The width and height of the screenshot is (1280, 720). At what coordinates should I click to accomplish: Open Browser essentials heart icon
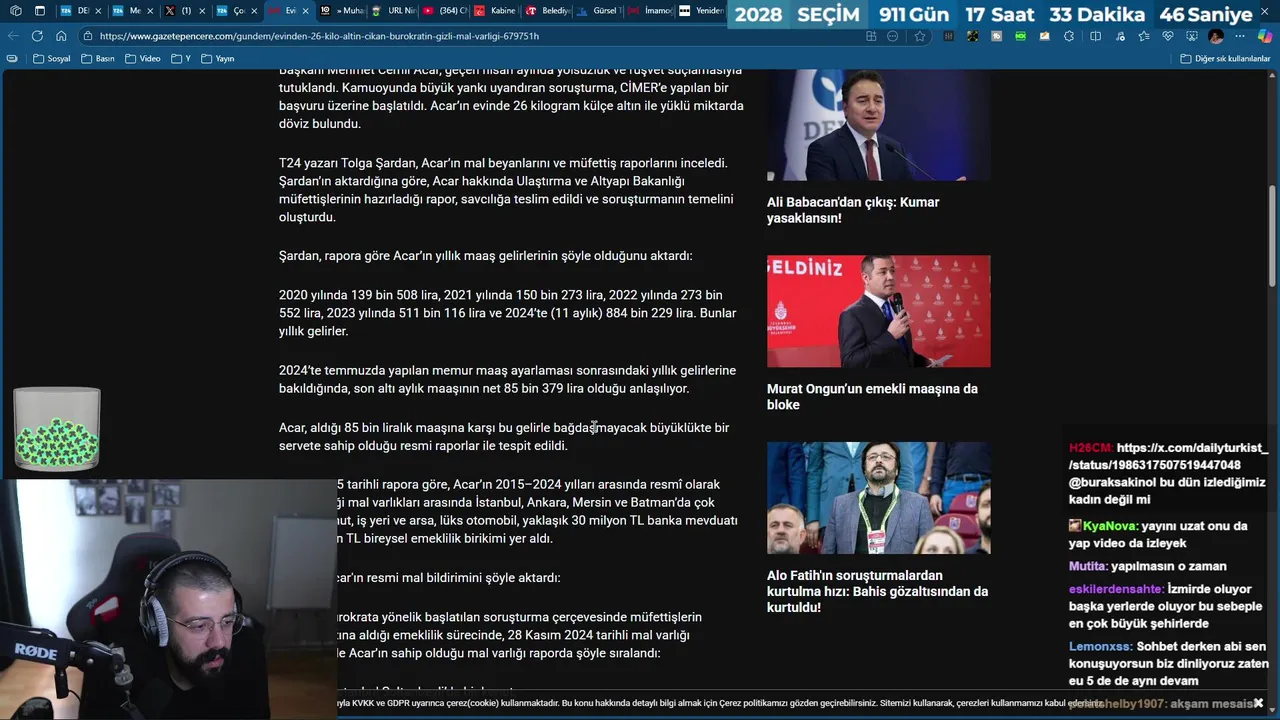click(1167, 36)
